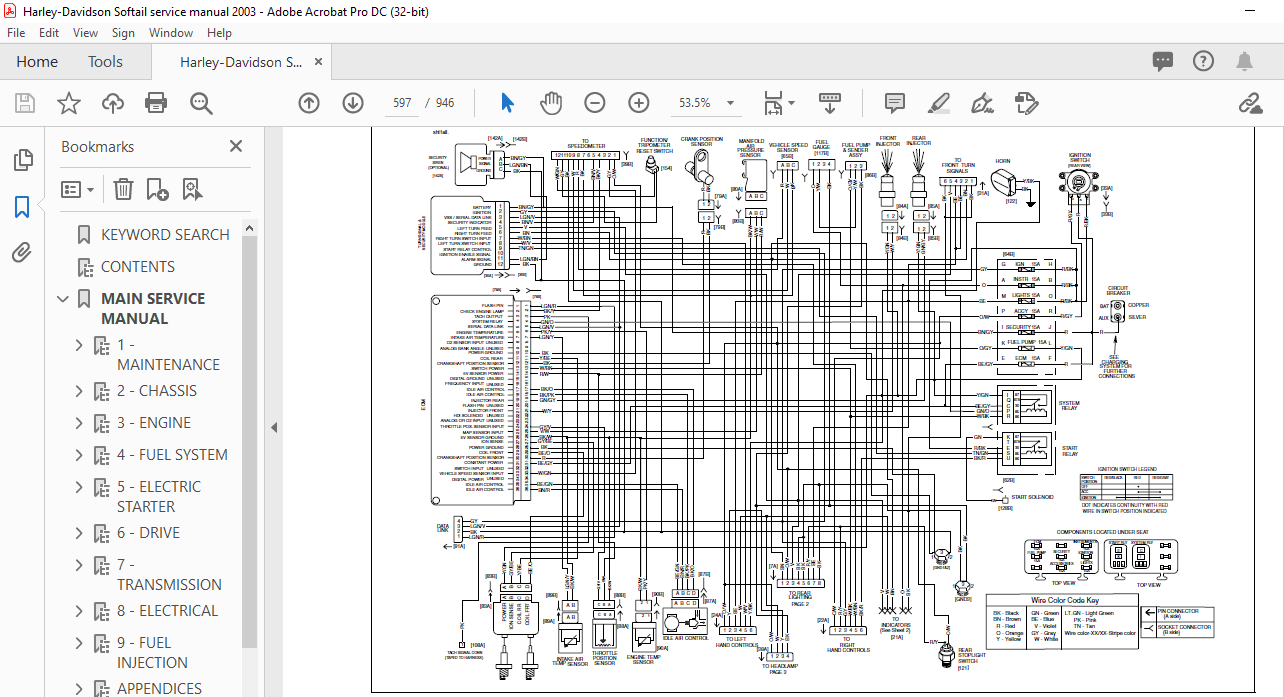1284x697 pixels.
Task: Print the document with the printer icon
Action: 156,103
